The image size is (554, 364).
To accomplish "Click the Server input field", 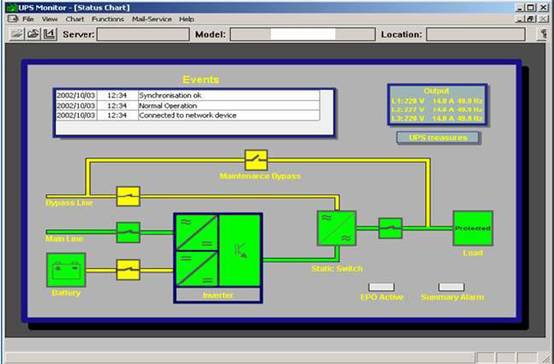I will click(143, 34).
